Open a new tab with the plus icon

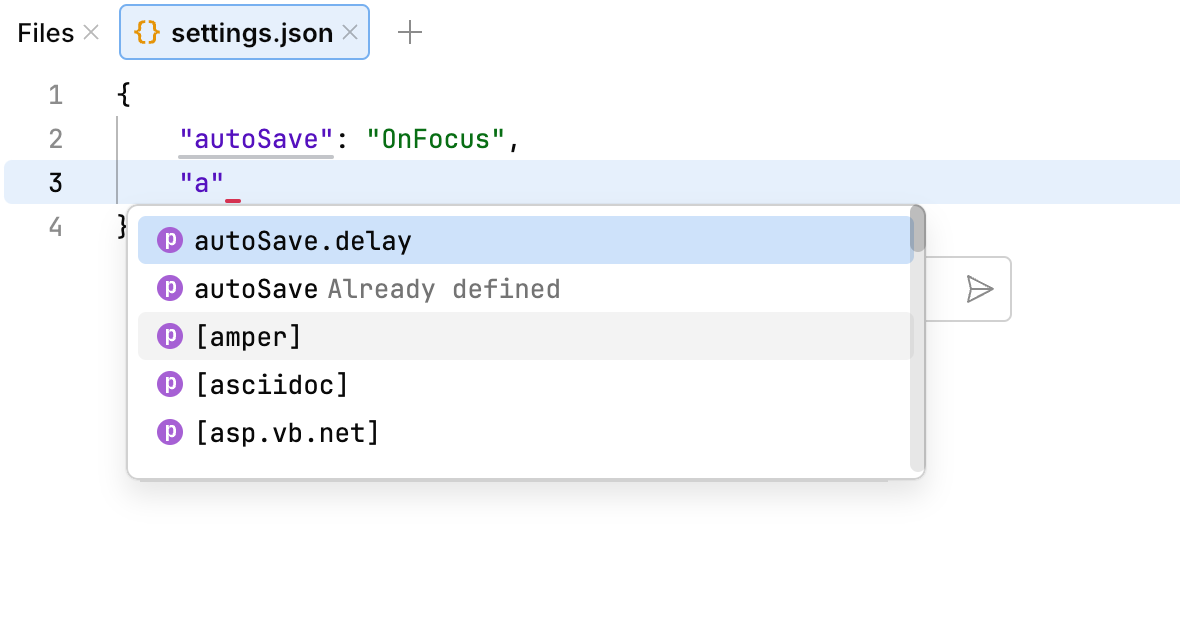[409, 32]
